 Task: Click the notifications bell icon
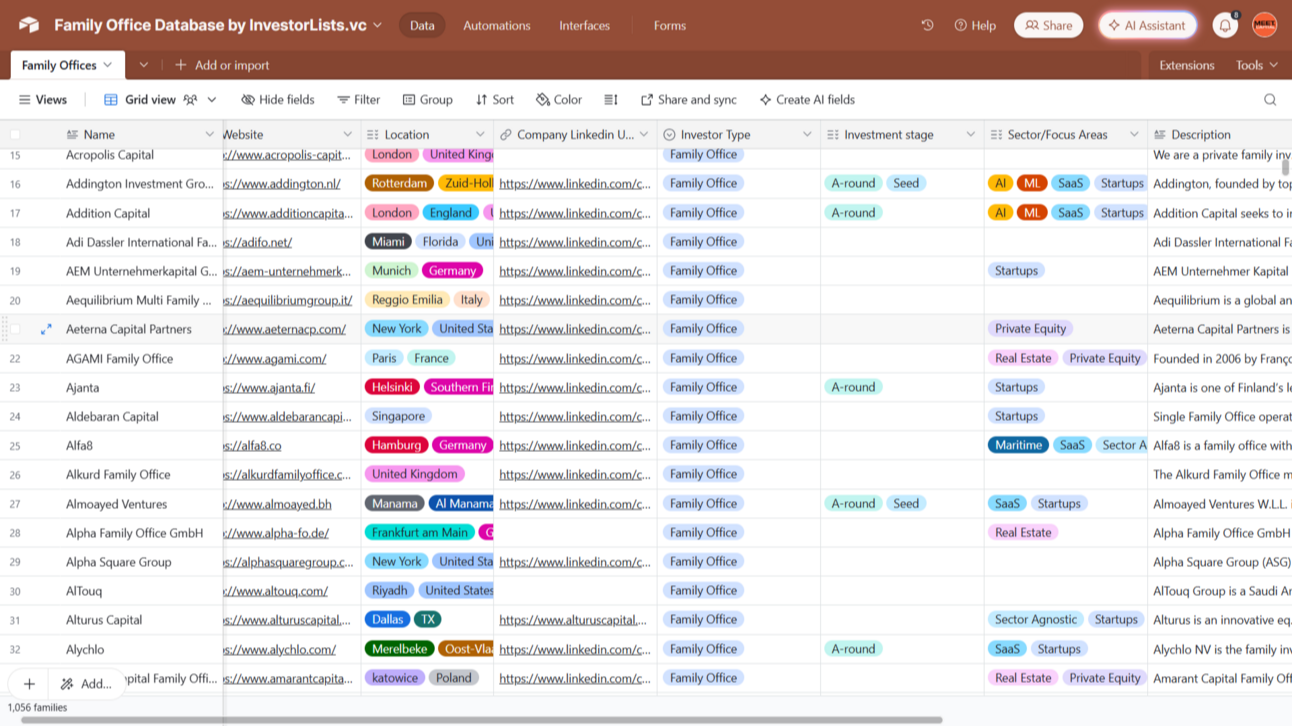pyautogui.click(x=1224, y=26)
